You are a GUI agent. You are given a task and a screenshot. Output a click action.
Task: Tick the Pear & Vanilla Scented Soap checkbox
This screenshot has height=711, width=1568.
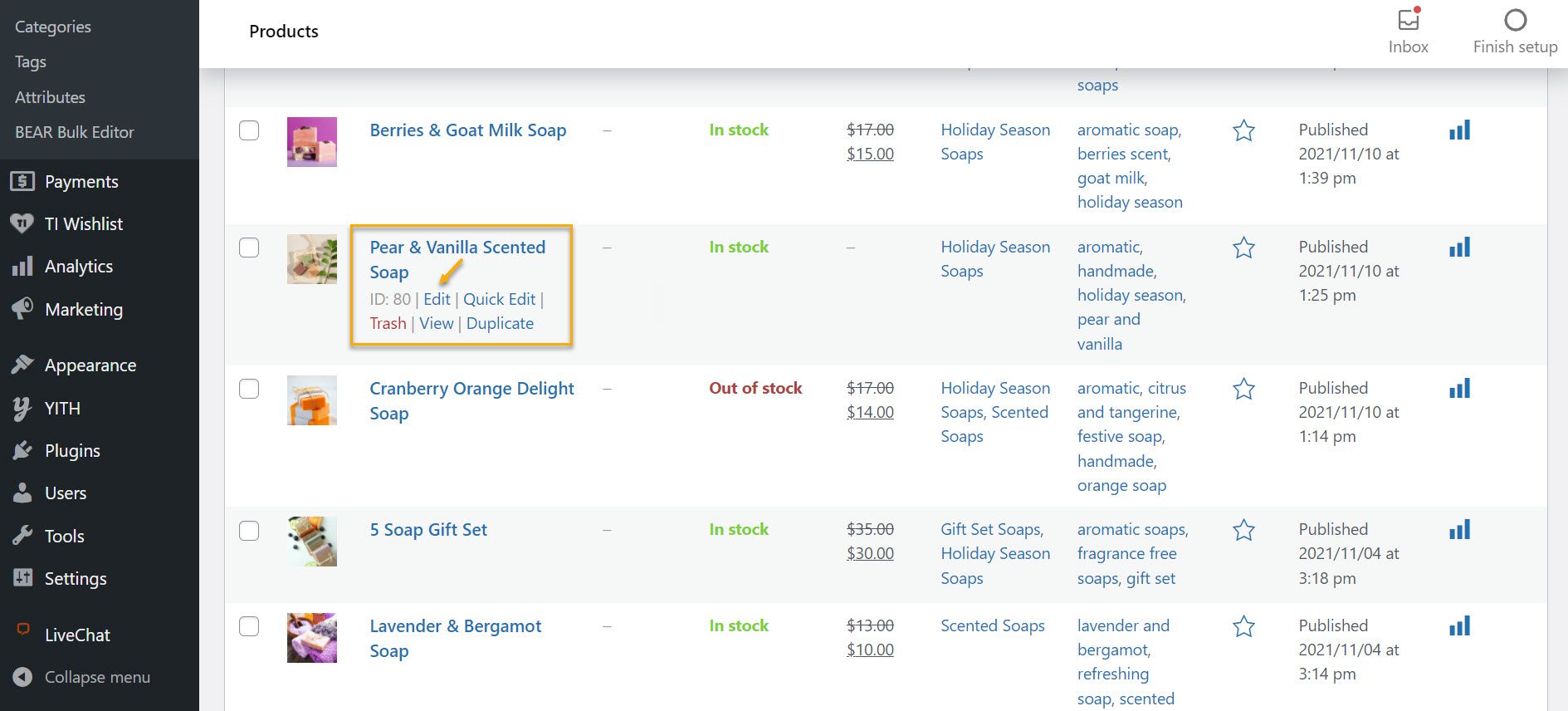[x=249, y=248]
